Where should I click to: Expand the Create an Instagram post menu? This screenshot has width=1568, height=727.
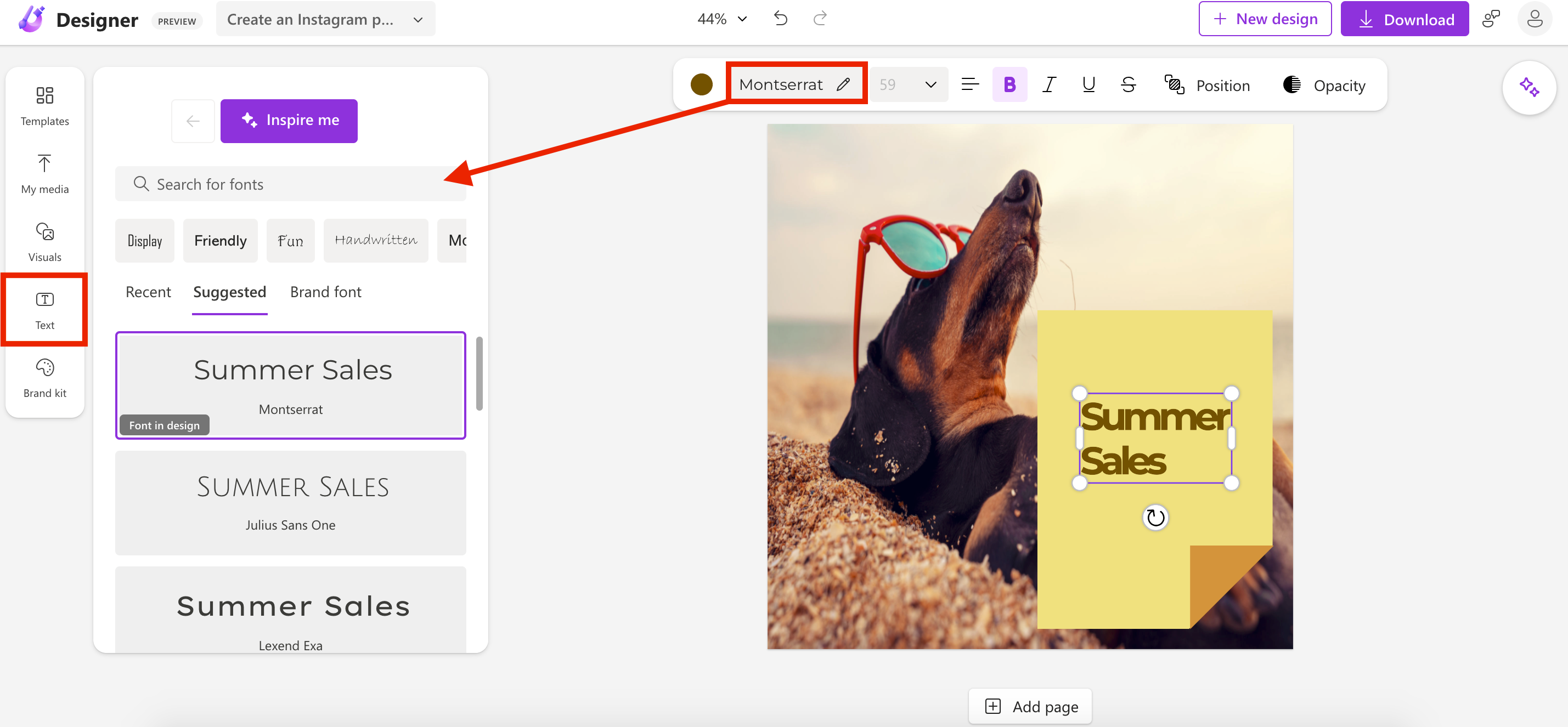point(418,19)
